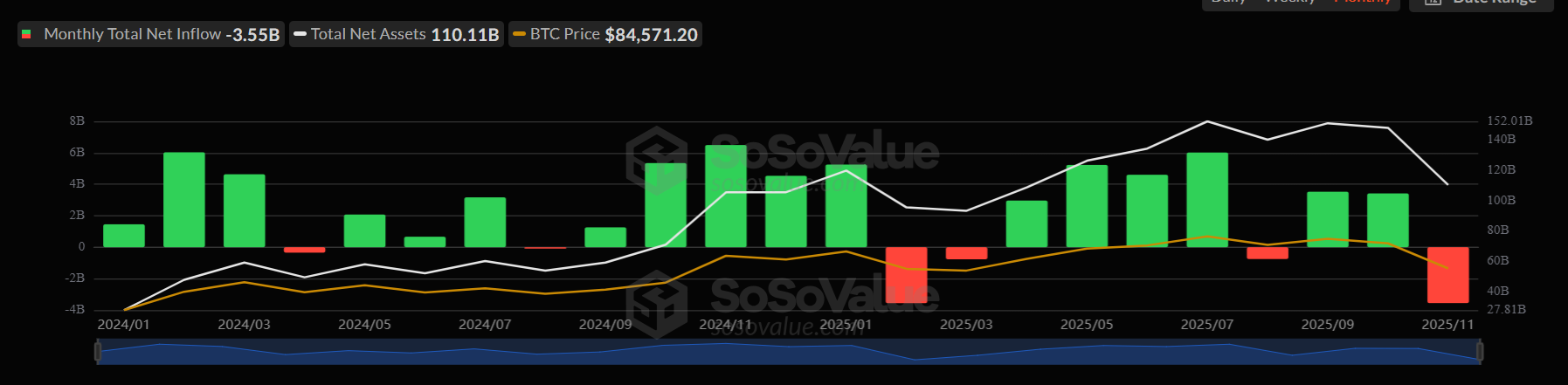The height and width of the screenshot is (385, 1568).
Task: Select the April 2025 green inflow bar
Action: click(1027, 223)
